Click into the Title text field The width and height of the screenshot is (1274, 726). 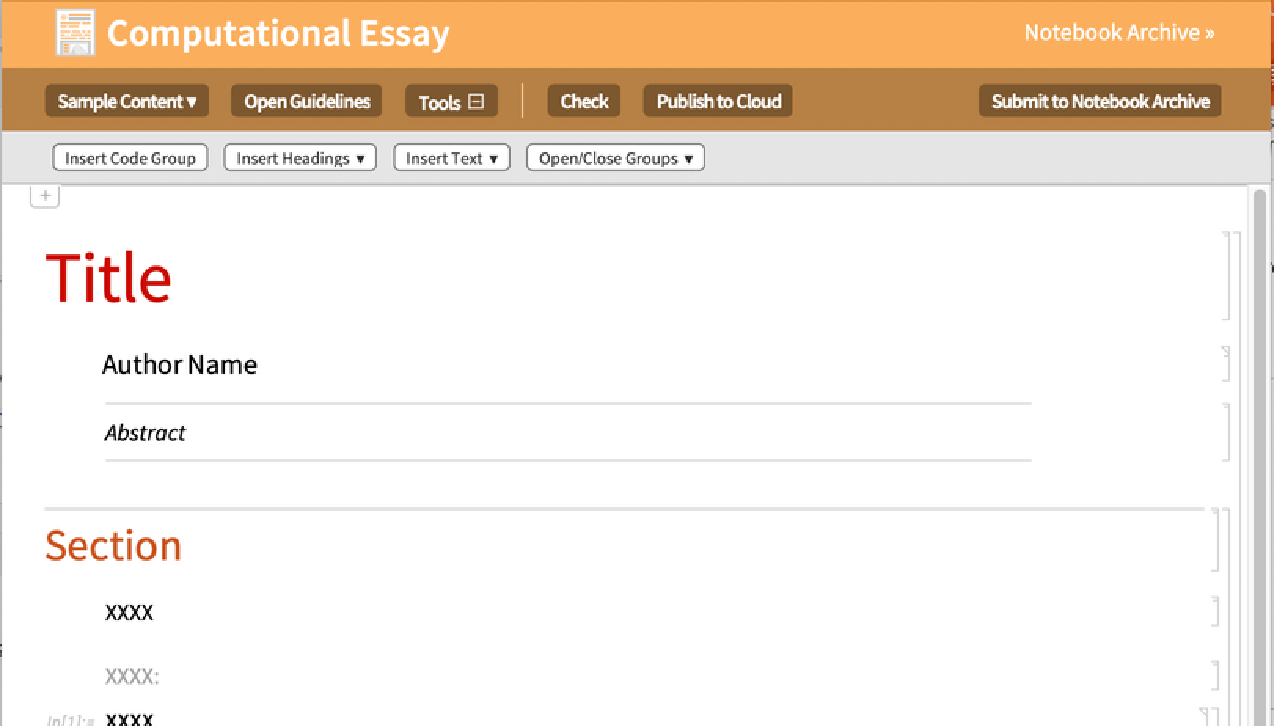[x=109, y=277]
